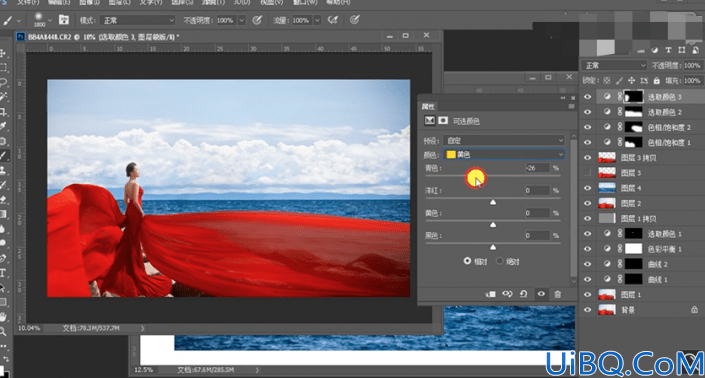Viewport: 705px width, 378px height.
Task: Select the Eraser tool
Action: click(3, 199)
